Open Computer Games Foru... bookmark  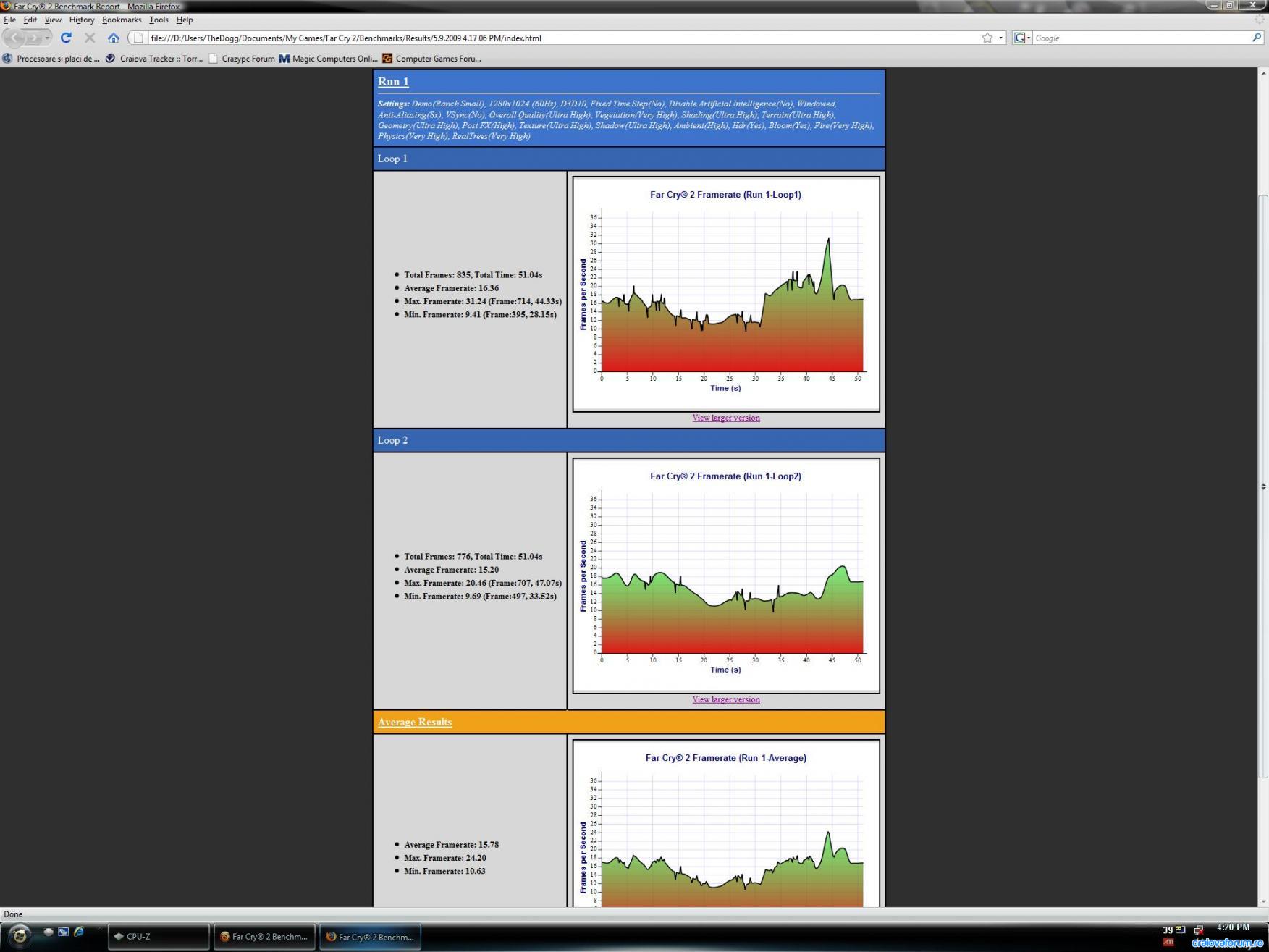431,59
